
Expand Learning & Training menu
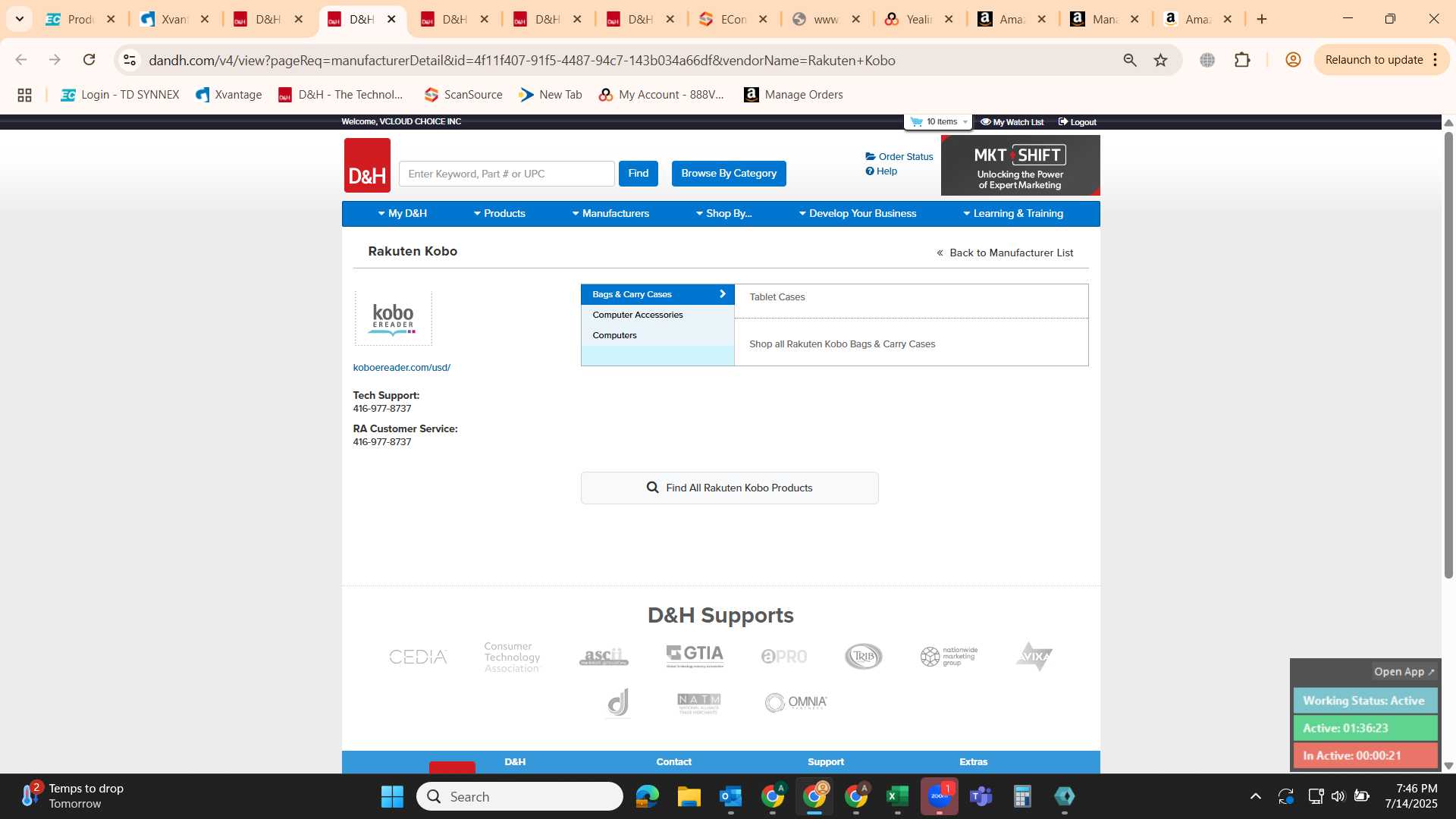1012,214
